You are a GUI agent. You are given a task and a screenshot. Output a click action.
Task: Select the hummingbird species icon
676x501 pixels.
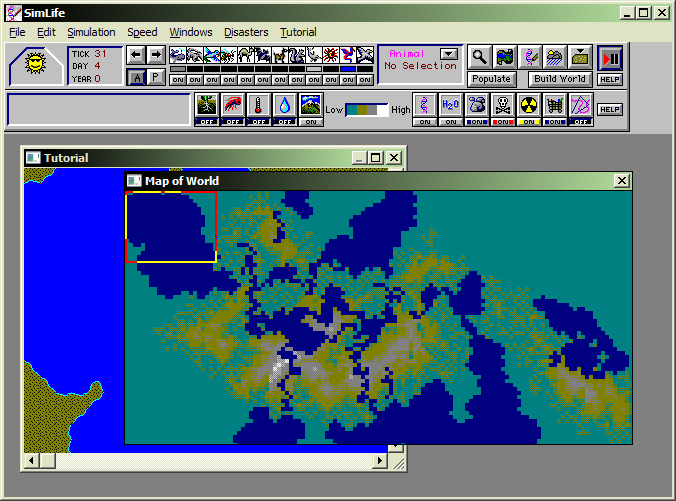212,55
